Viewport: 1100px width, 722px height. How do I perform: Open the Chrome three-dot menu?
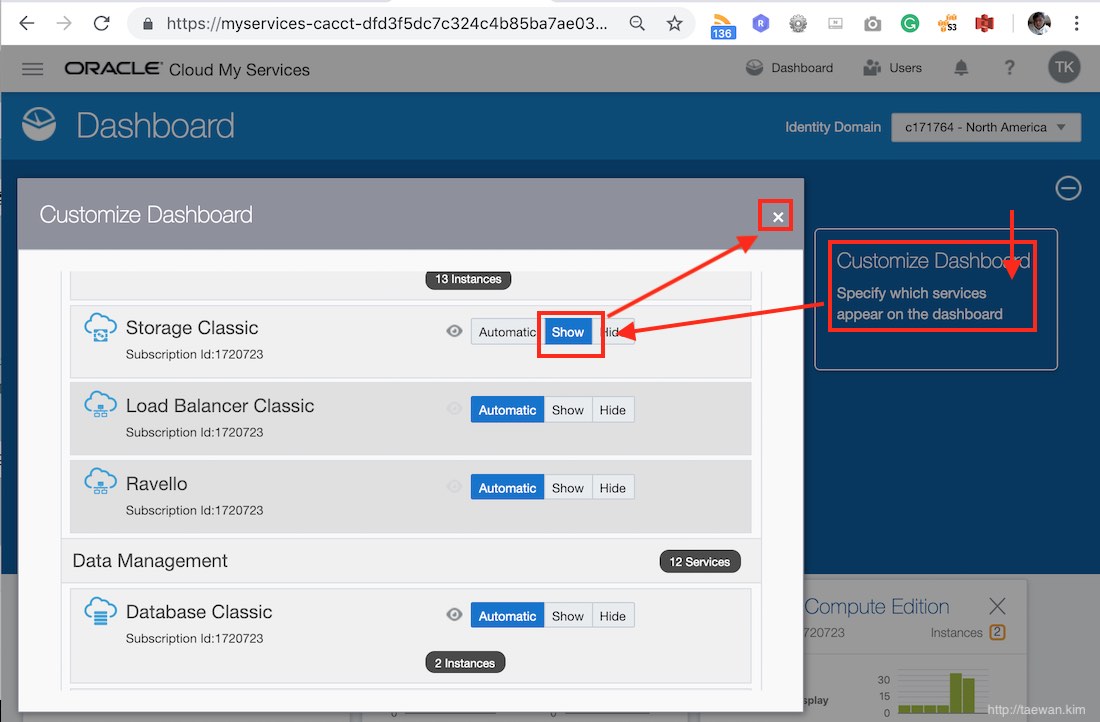coord(1076,23)
